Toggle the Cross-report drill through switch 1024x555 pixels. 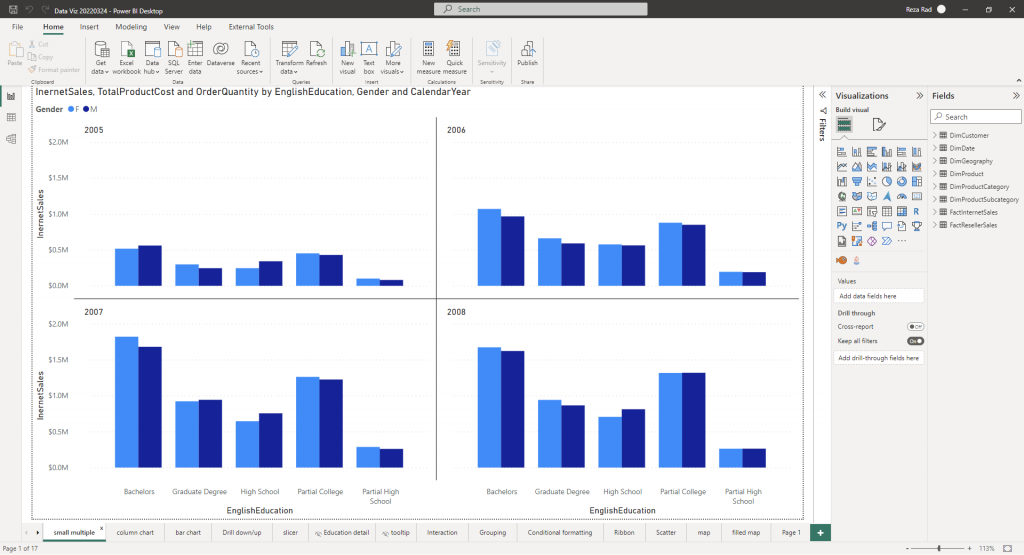(915, 327)
